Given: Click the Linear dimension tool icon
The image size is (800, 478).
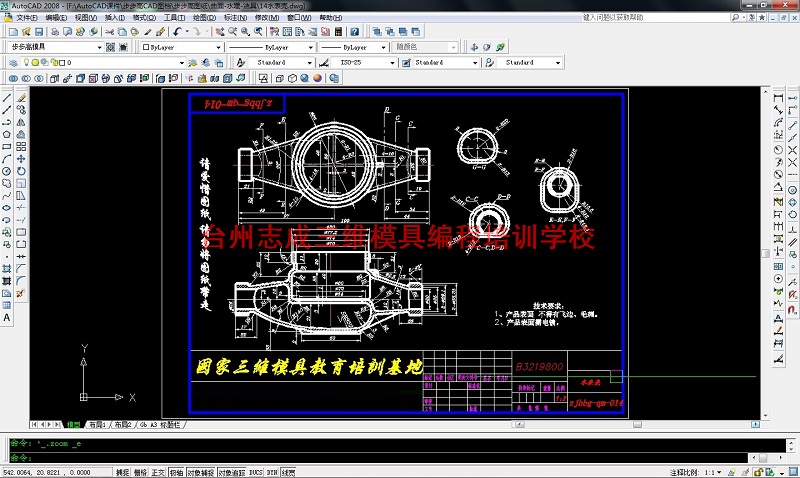Looking at the screenshot, I should click(778, 98).
